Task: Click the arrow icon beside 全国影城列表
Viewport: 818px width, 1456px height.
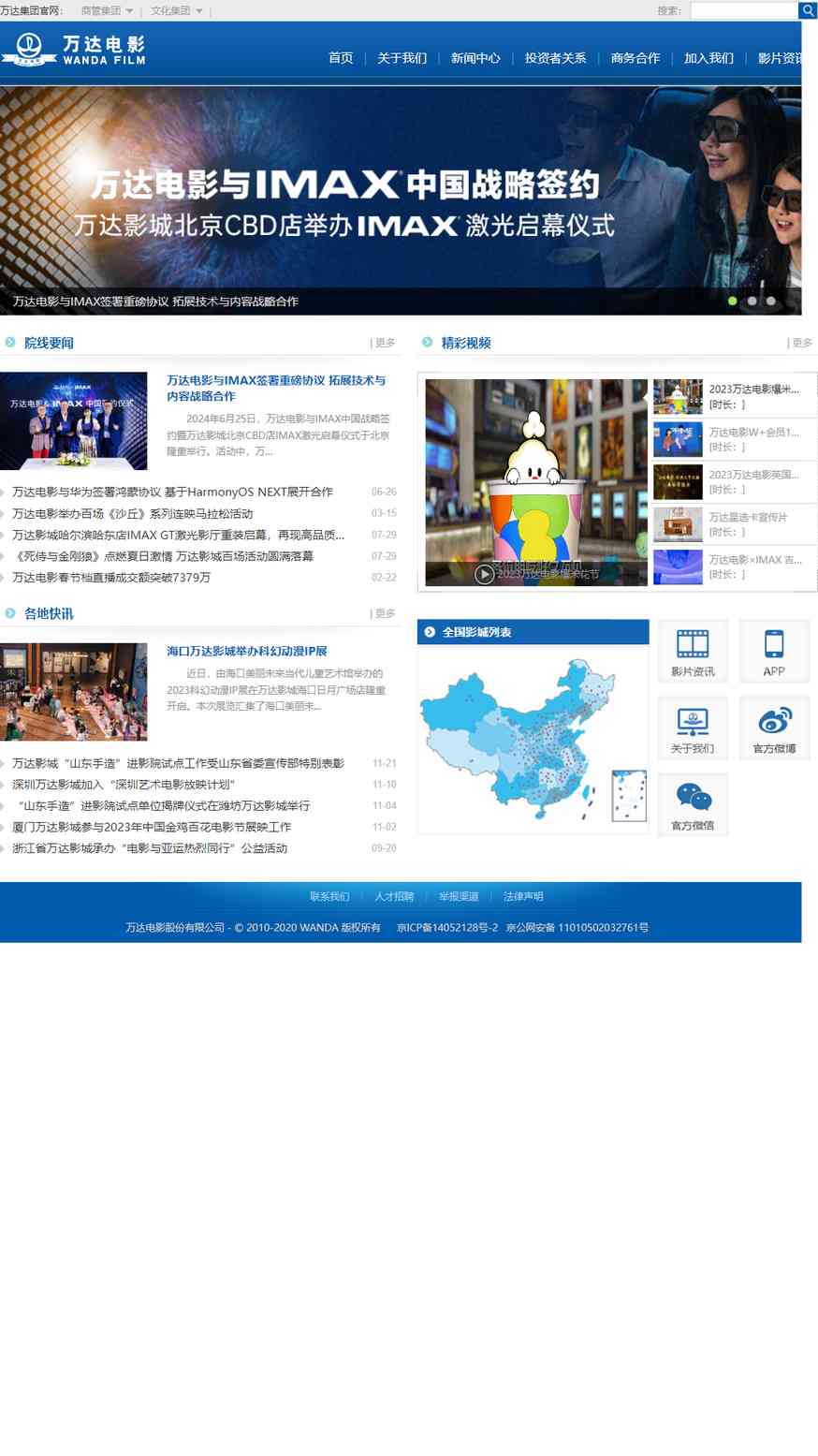Action: [x=430, y=632]
